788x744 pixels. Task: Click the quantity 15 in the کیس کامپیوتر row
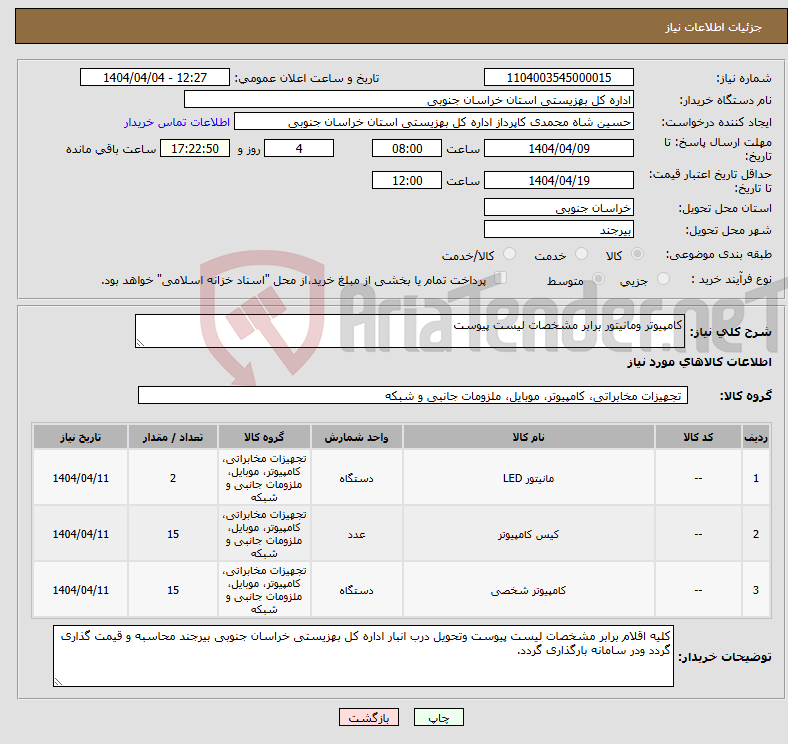point(173,534)
